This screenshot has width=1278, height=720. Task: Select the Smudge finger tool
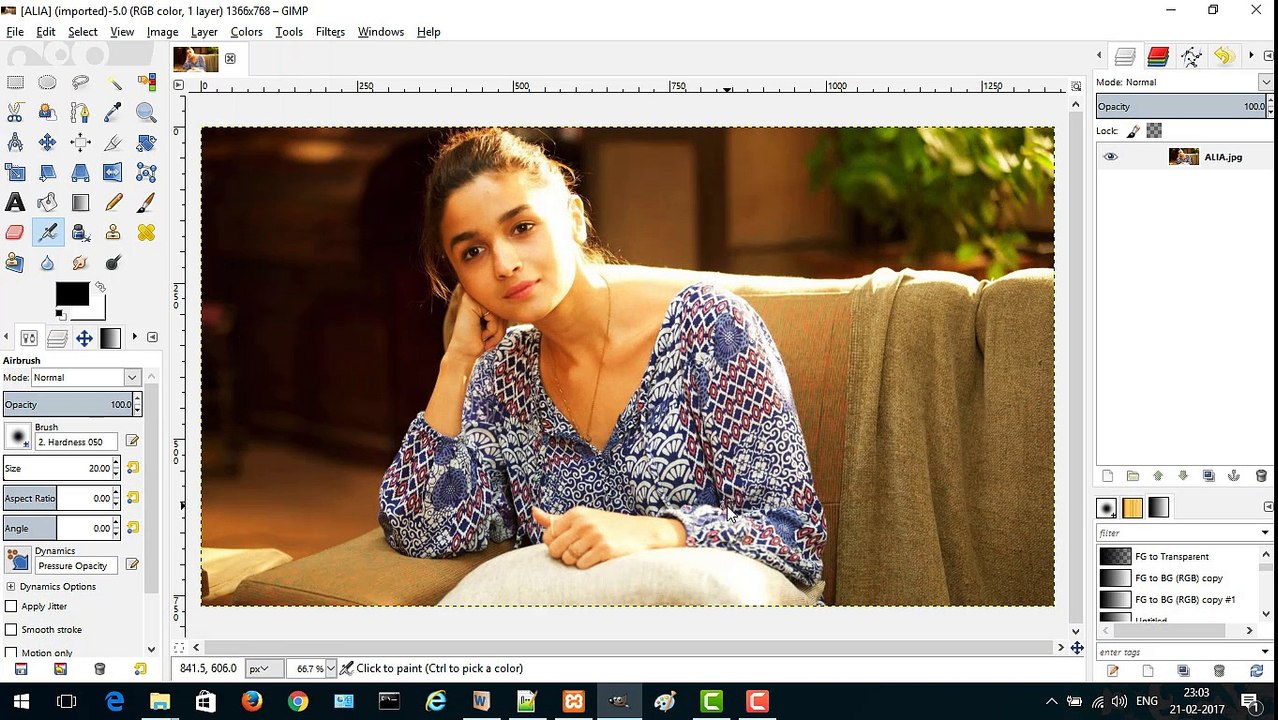(80, 263)
